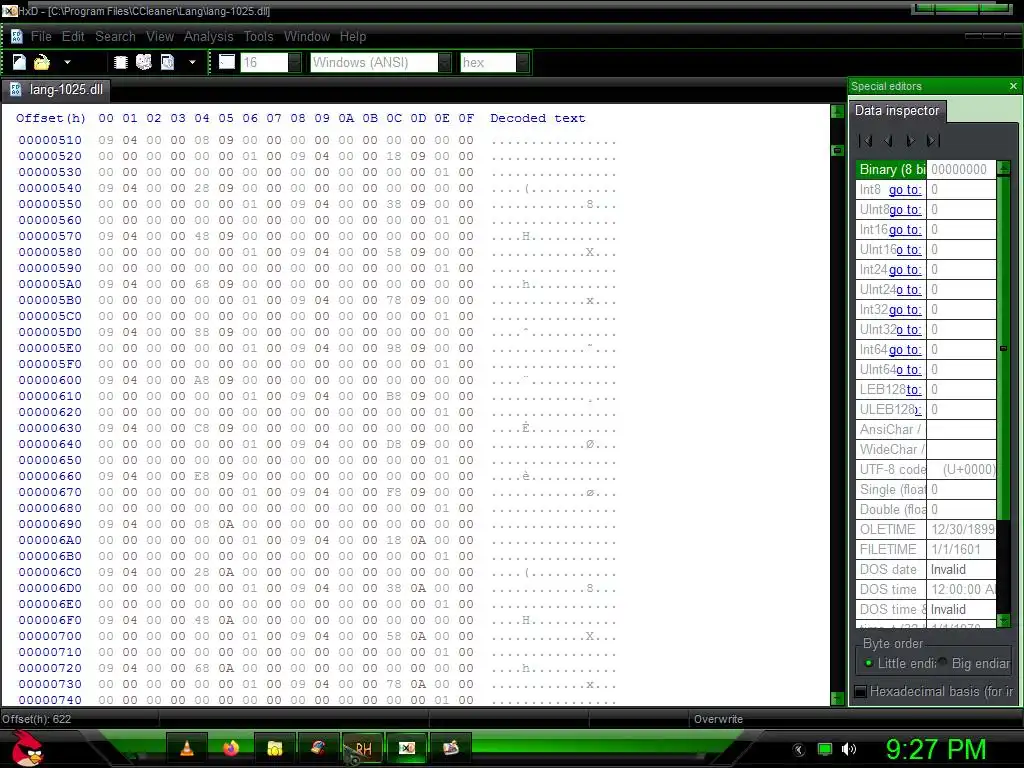Jump to first byte in Data inspector

point(866,140)
